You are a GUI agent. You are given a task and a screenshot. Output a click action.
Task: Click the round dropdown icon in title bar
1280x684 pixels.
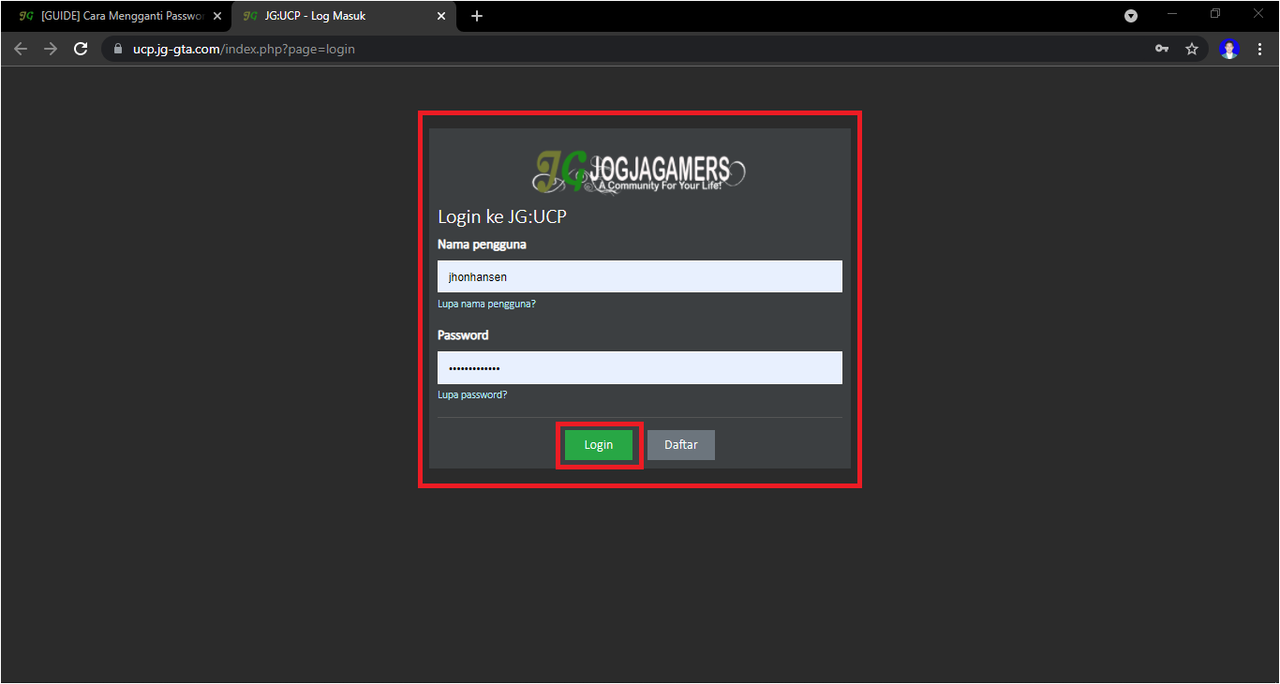[x=1131, y=16]
